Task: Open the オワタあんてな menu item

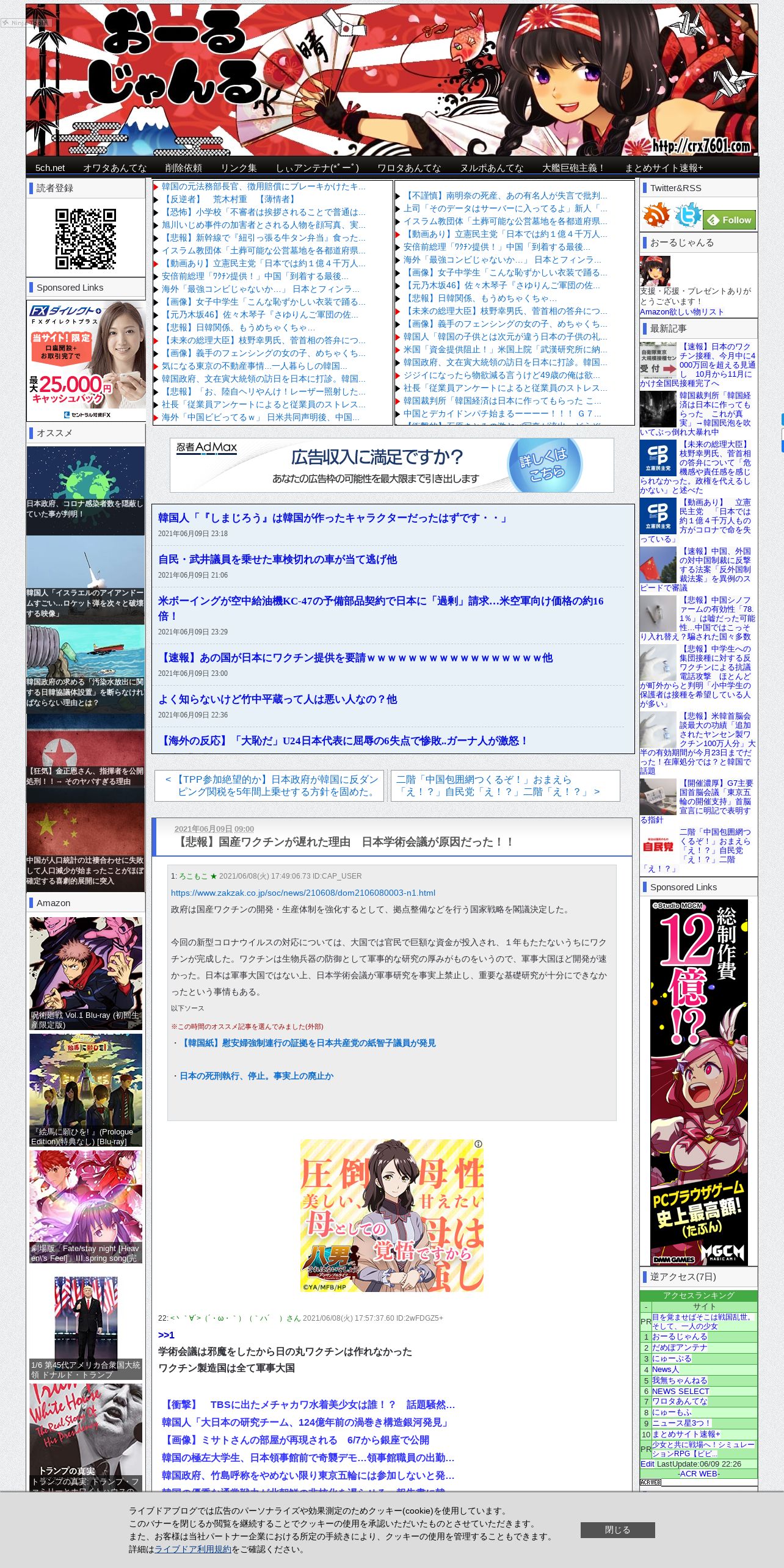Action: pyautogui.click(x=115, y=168)
